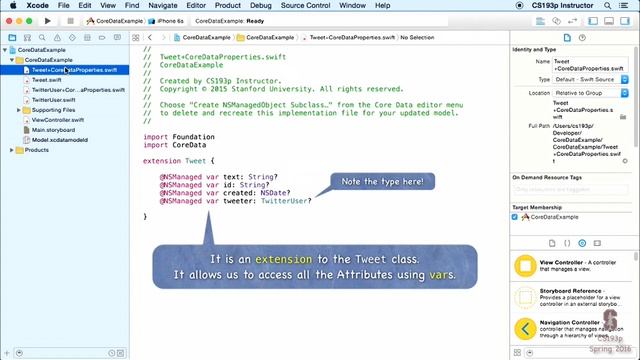Screen dimensions: 640x360
Task: Toggle the Debug area visibility
Action: (x=609, y=21)
